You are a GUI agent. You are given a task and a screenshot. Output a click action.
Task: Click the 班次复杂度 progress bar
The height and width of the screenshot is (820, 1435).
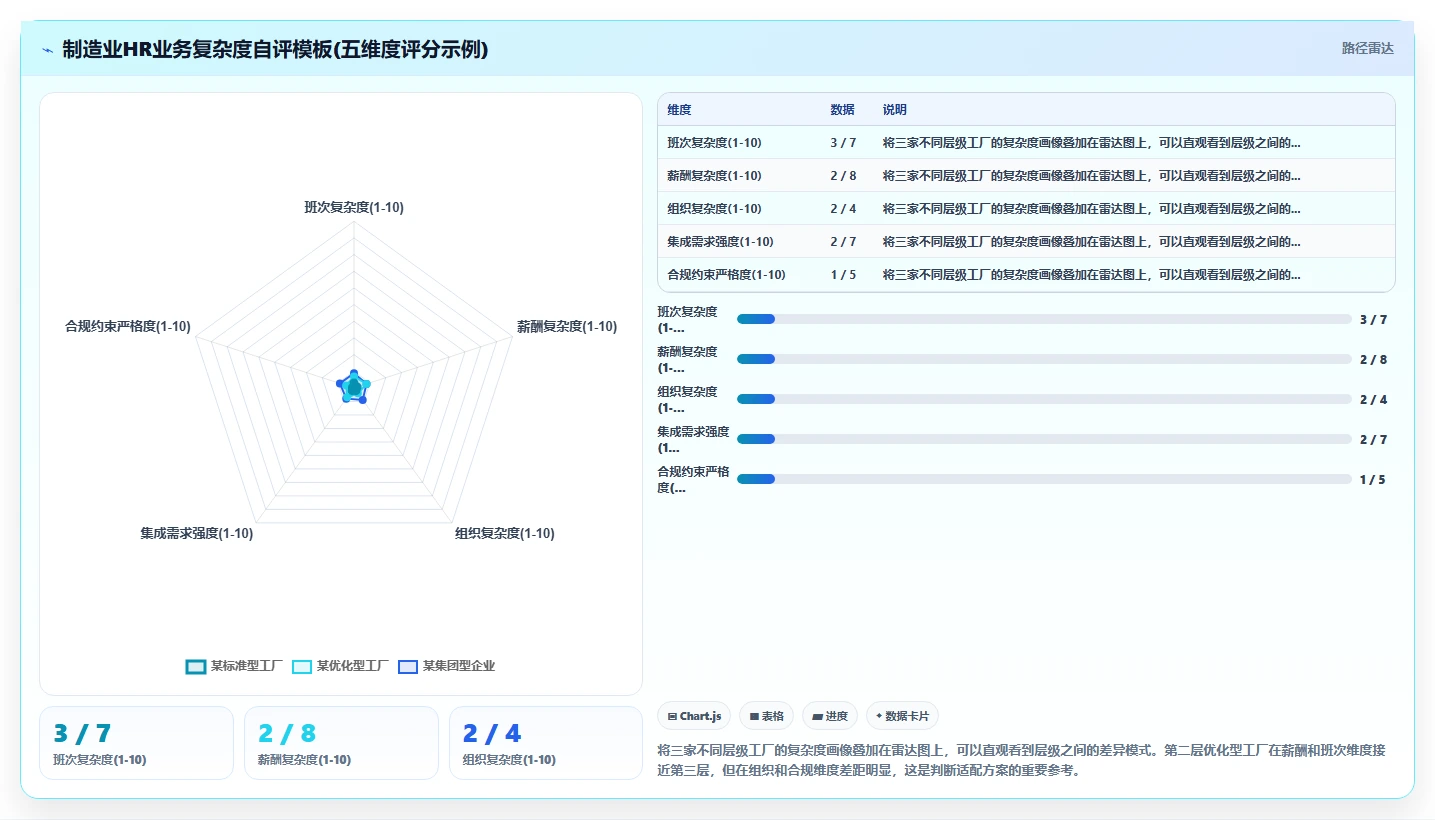[x=1044, y=319]
